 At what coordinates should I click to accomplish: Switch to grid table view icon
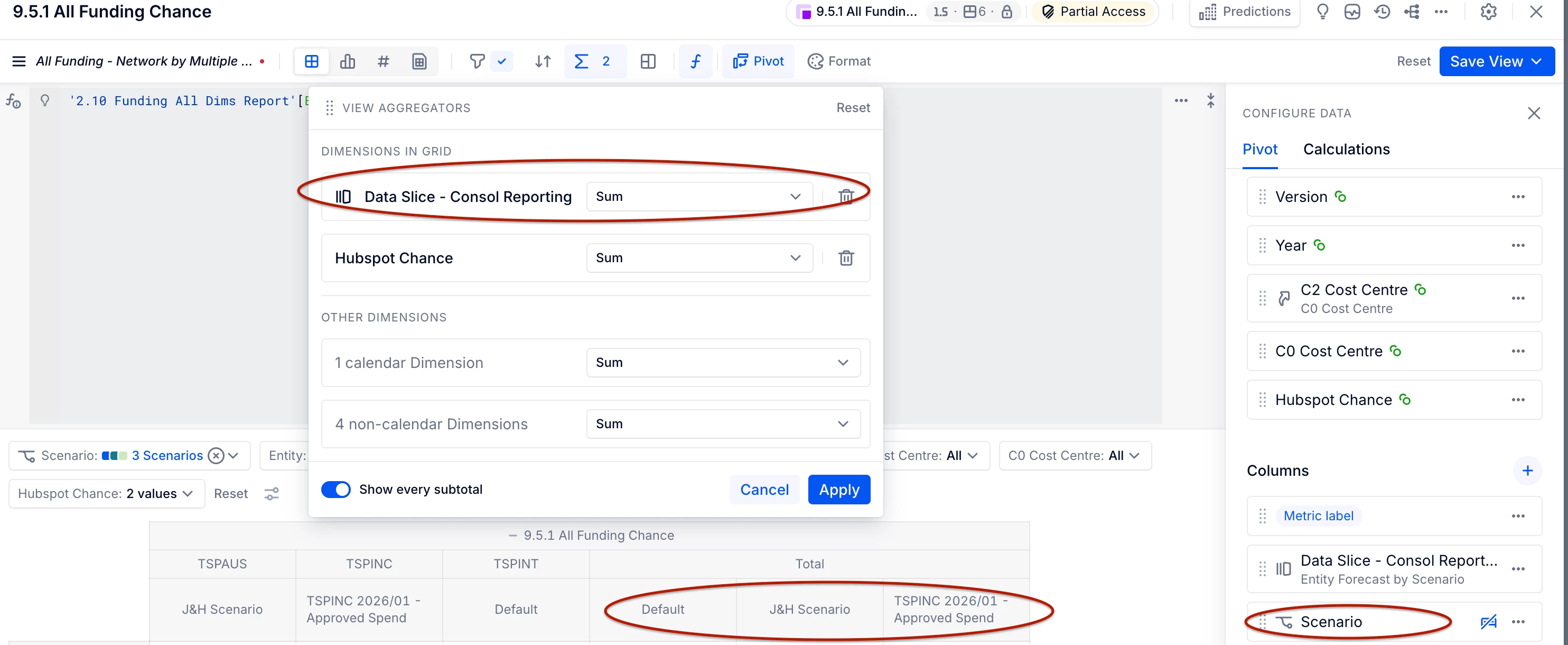click(312, 61)
